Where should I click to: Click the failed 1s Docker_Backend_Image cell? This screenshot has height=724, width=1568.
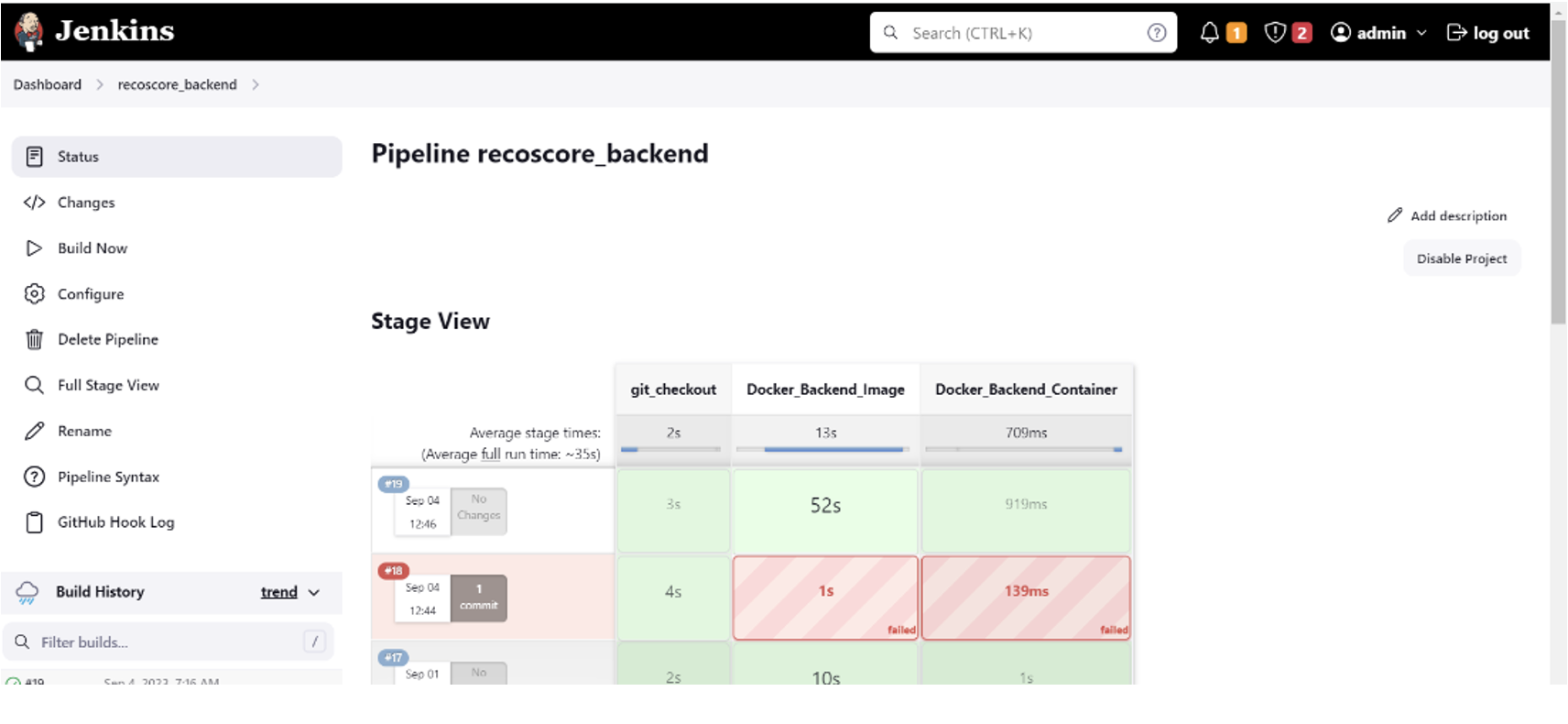point(825,598)
